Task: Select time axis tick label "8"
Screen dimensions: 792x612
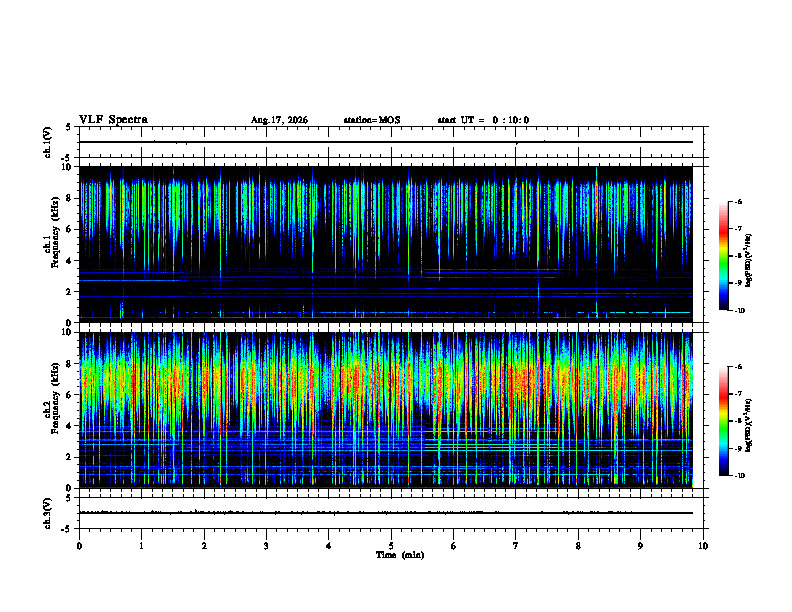Action: click(578, 546)
